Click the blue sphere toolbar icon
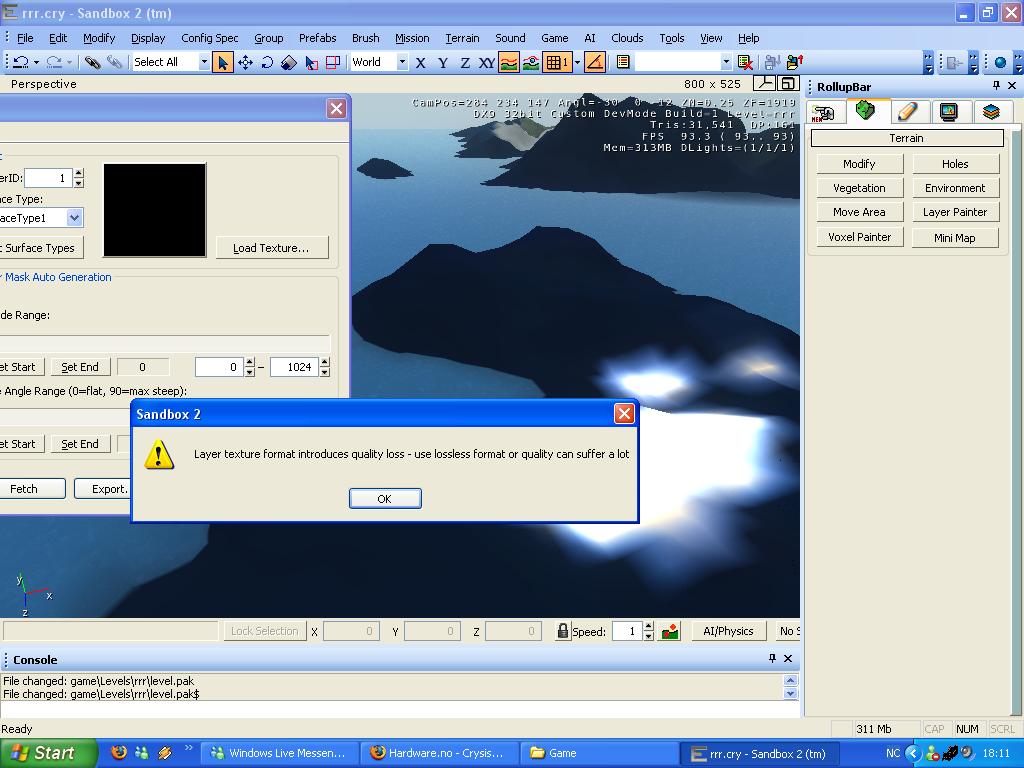Viewport: 1024px width, 768px height. (1000, 63)
